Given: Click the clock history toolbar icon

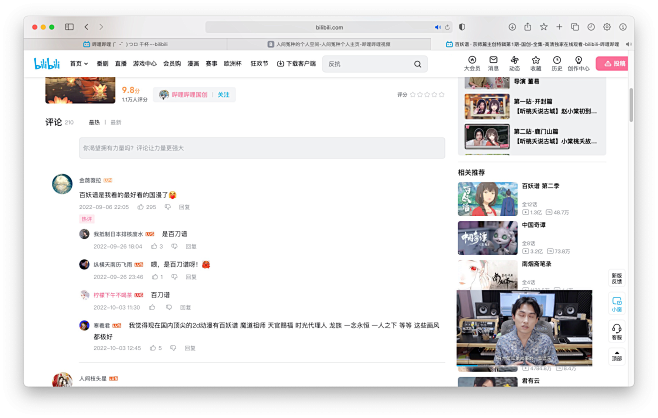Looking at the screenshot, I should (x=591, y=27).
